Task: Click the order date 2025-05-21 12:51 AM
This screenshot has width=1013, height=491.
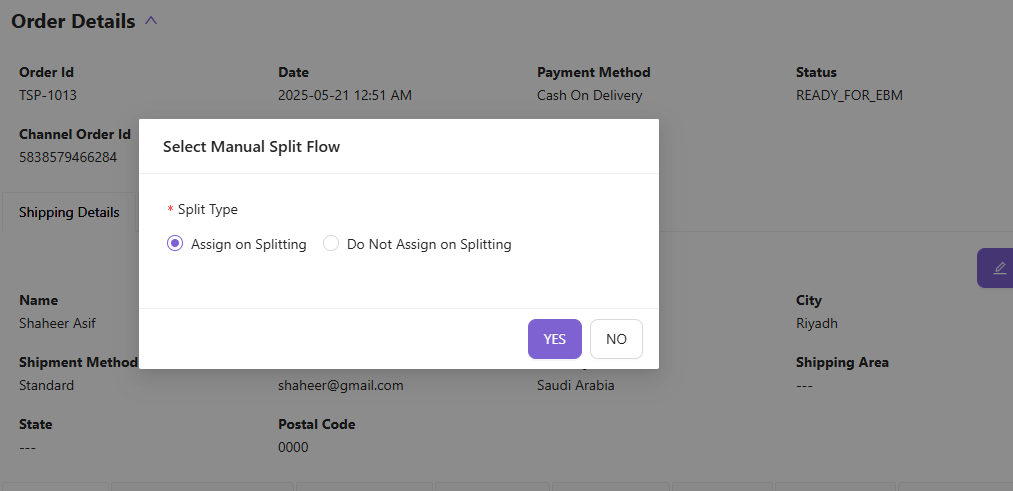Action: click(344, 96)
